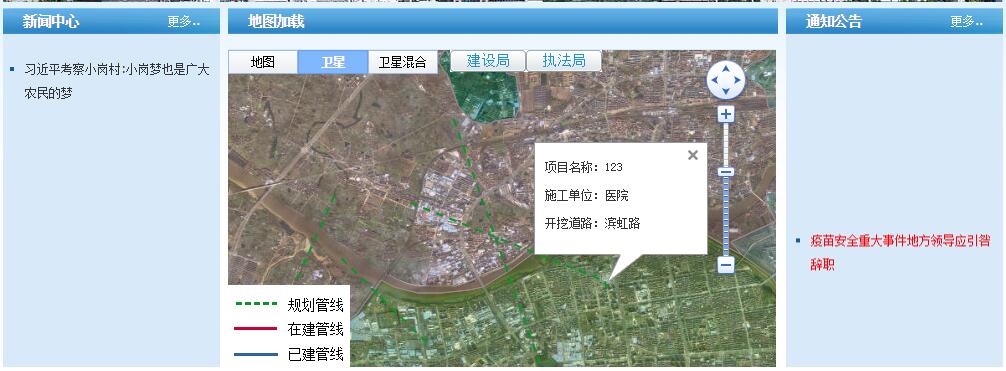Image resolution: width=1006 pixels, height=371 pixels.
Task: Click the 在建管线 red legend line
Action: click(x=255, y=329)
